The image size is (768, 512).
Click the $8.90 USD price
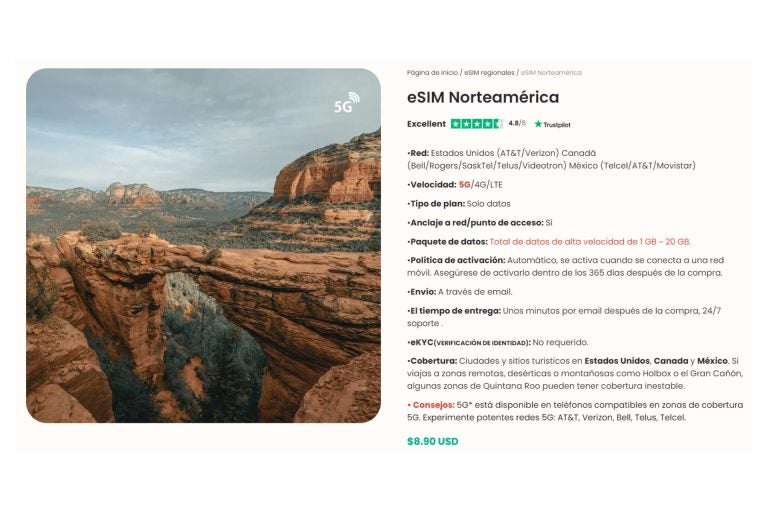tap(432, 441)
